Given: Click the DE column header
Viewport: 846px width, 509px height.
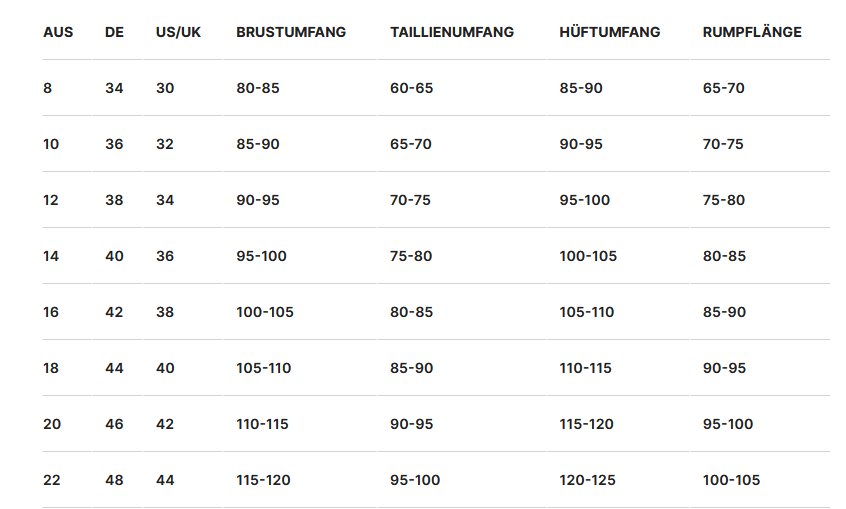Looking at the screenshot, I should (114, 32).
